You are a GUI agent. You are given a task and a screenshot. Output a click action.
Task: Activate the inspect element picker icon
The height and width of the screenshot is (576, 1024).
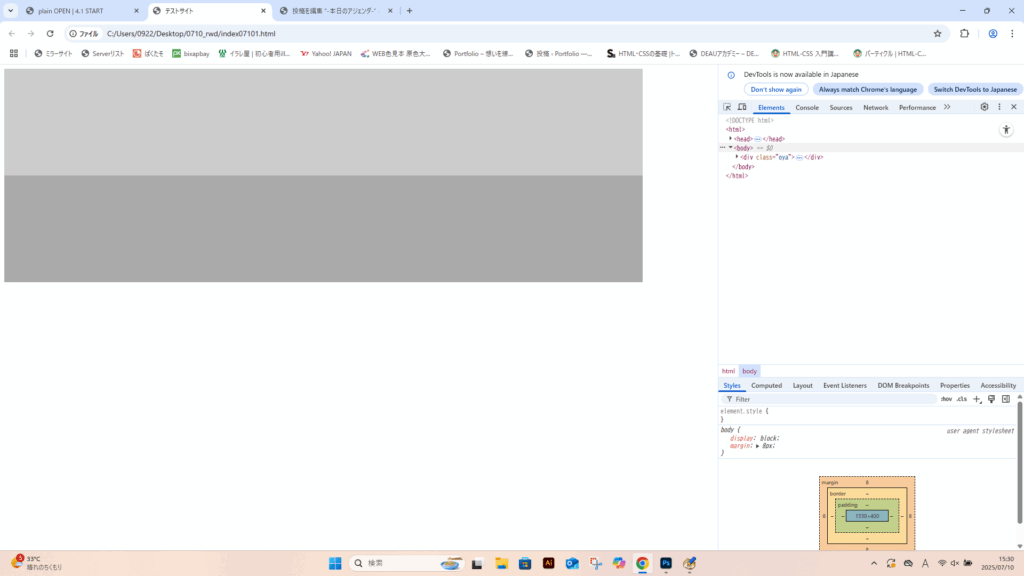click(727, 107)
